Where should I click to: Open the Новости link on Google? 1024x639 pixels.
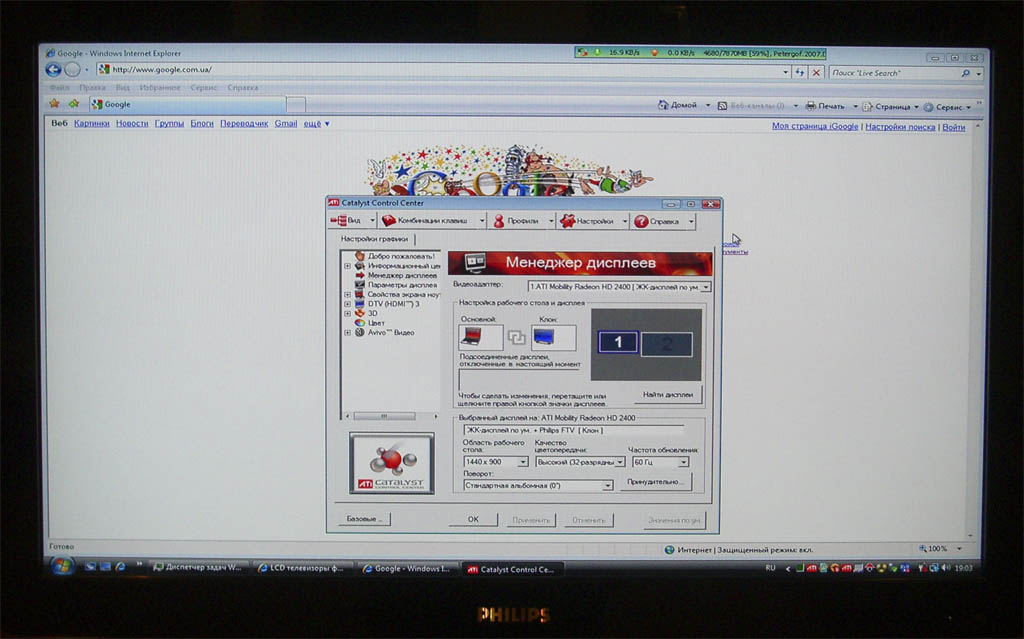tap(132, 123)
